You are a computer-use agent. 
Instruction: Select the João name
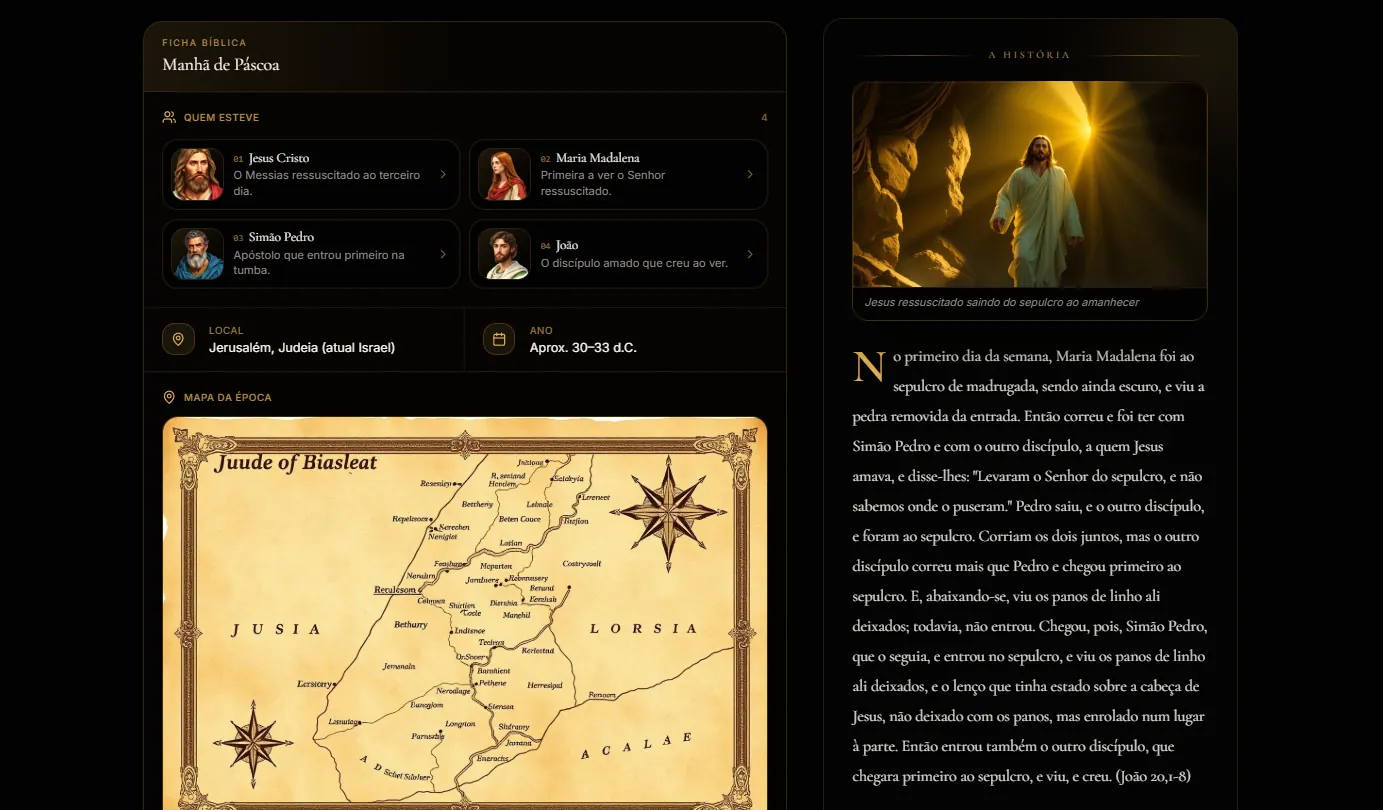point(567,245)
